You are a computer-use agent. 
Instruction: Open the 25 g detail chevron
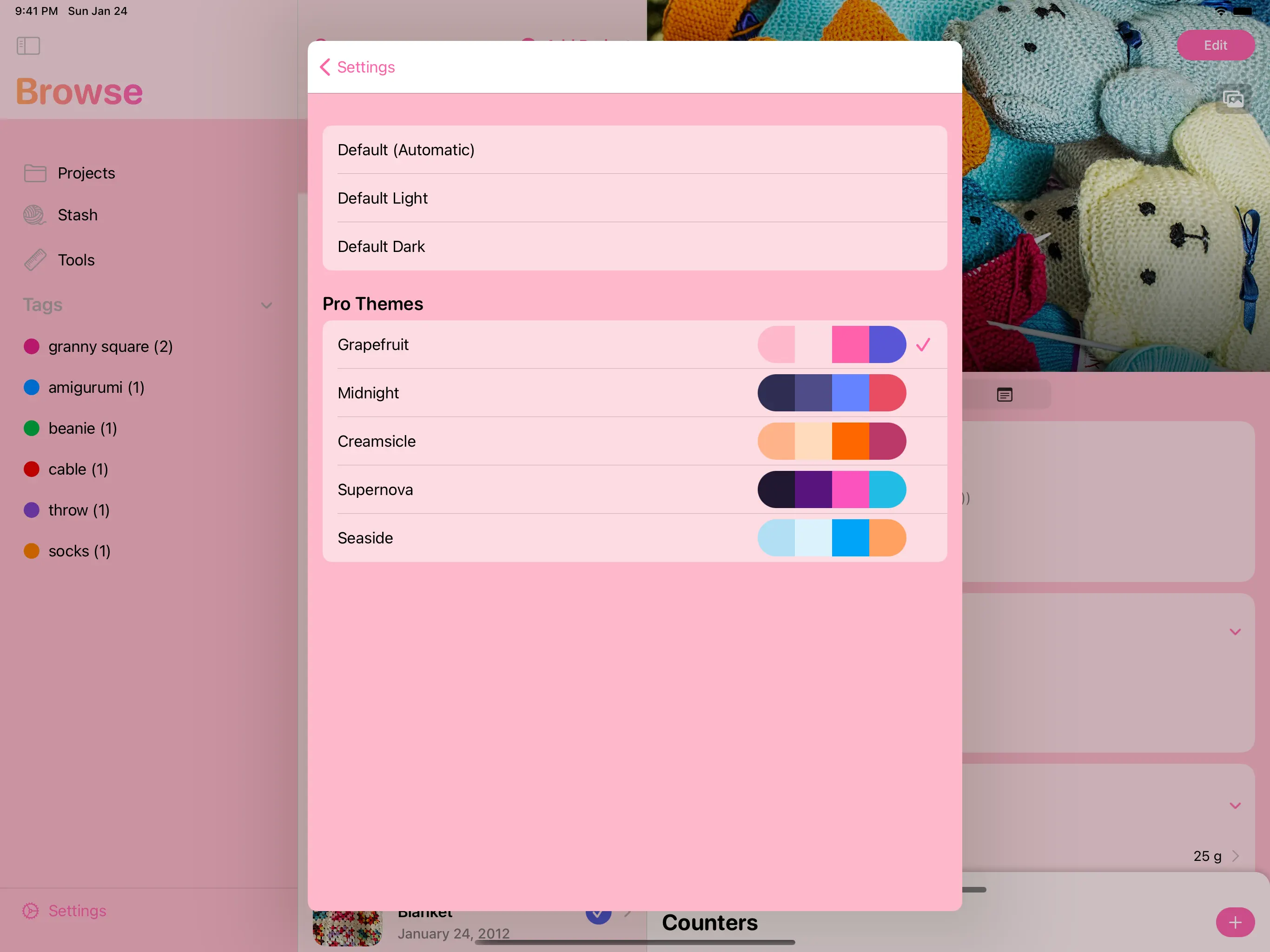tap(1235, 856)
